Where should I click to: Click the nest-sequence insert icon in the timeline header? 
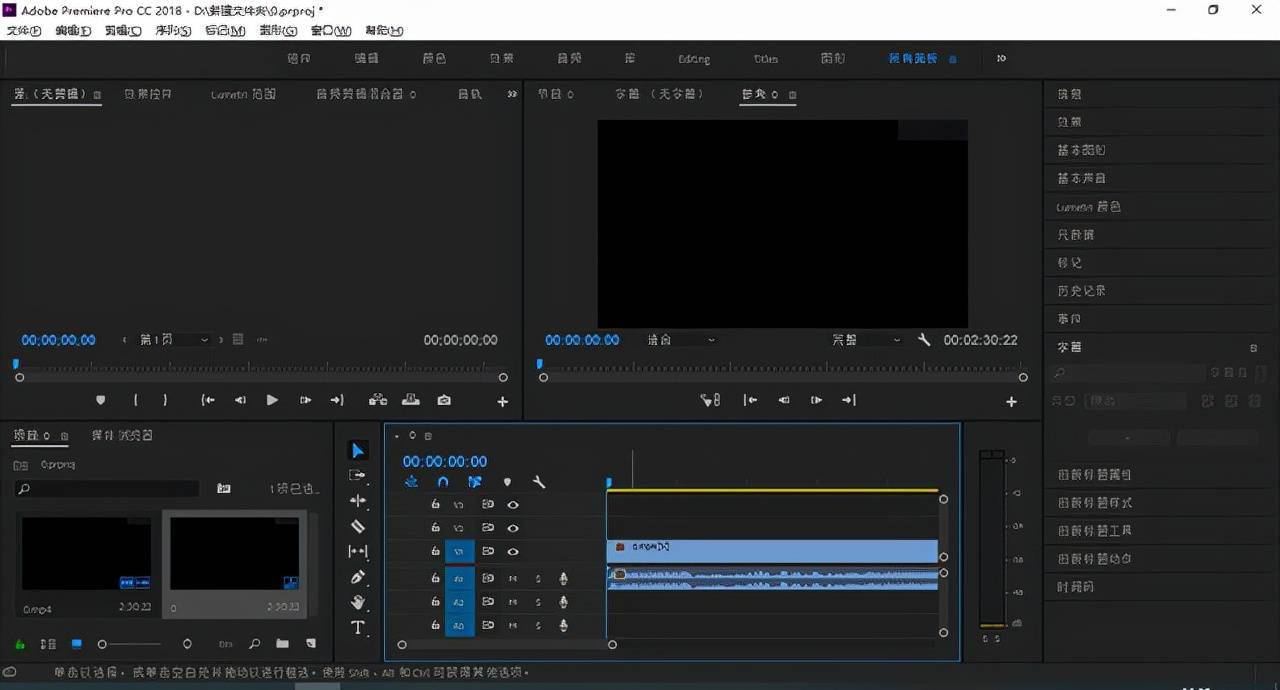pyautogui.click(x=411, y=482)
